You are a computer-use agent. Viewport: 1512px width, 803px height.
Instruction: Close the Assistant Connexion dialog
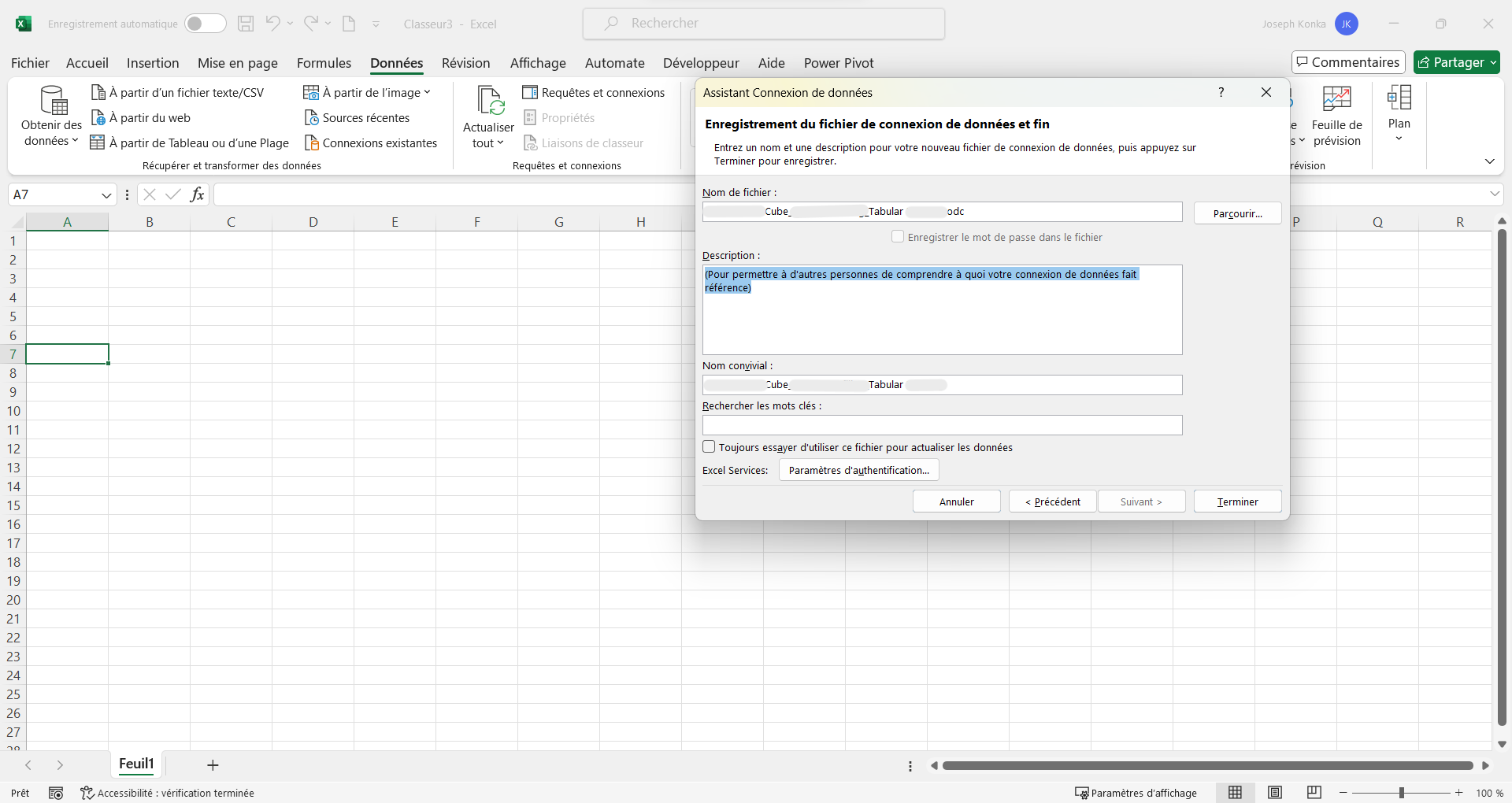point(1266,93)
